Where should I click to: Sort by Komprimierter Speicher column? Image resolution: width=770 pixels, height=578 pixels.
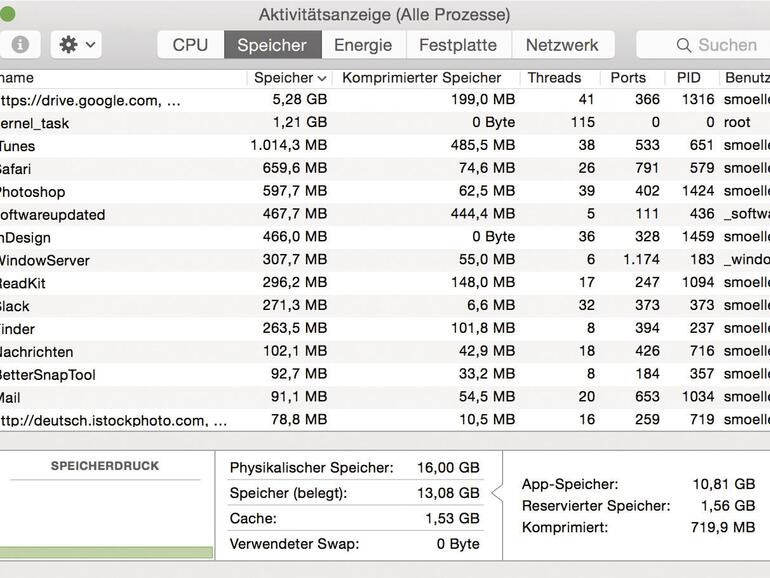coord(421,77)
